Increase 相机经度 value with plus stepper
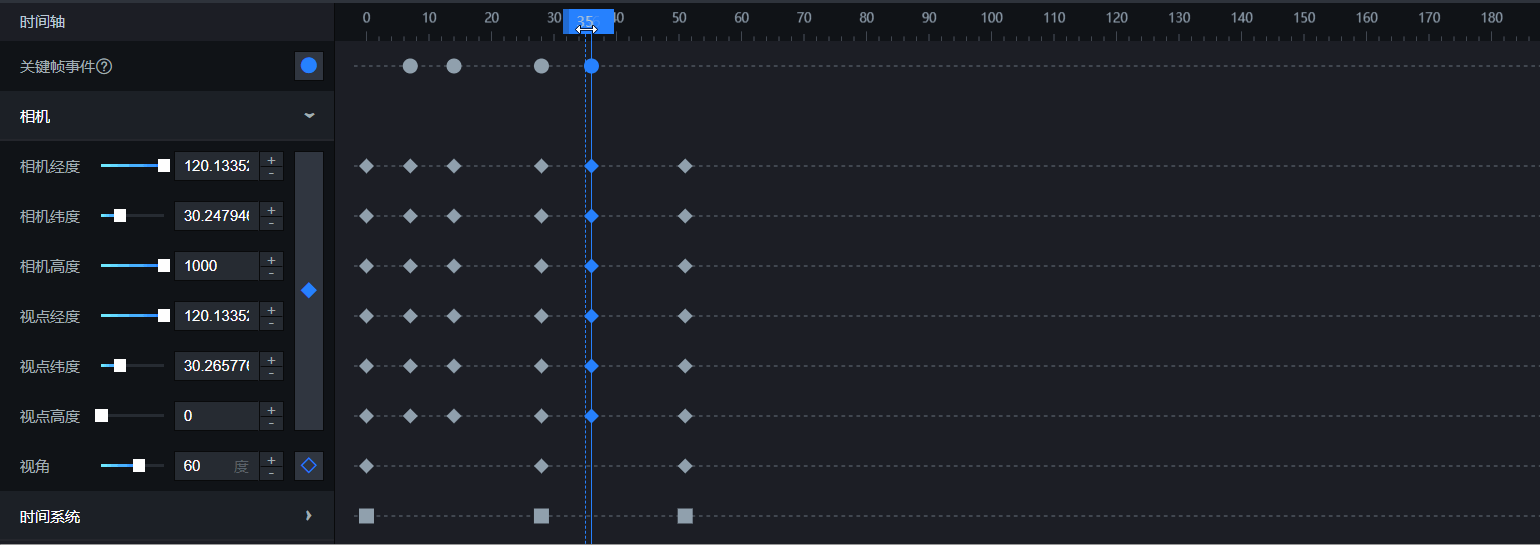1540x545 pixels. [x=271, y=160]
